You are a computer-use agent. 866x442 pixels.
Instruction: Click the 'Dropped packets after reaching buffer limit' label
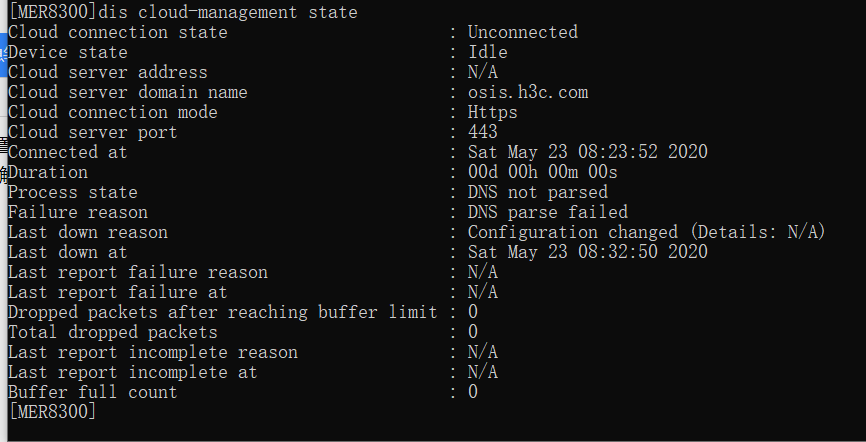pos(222,312)
